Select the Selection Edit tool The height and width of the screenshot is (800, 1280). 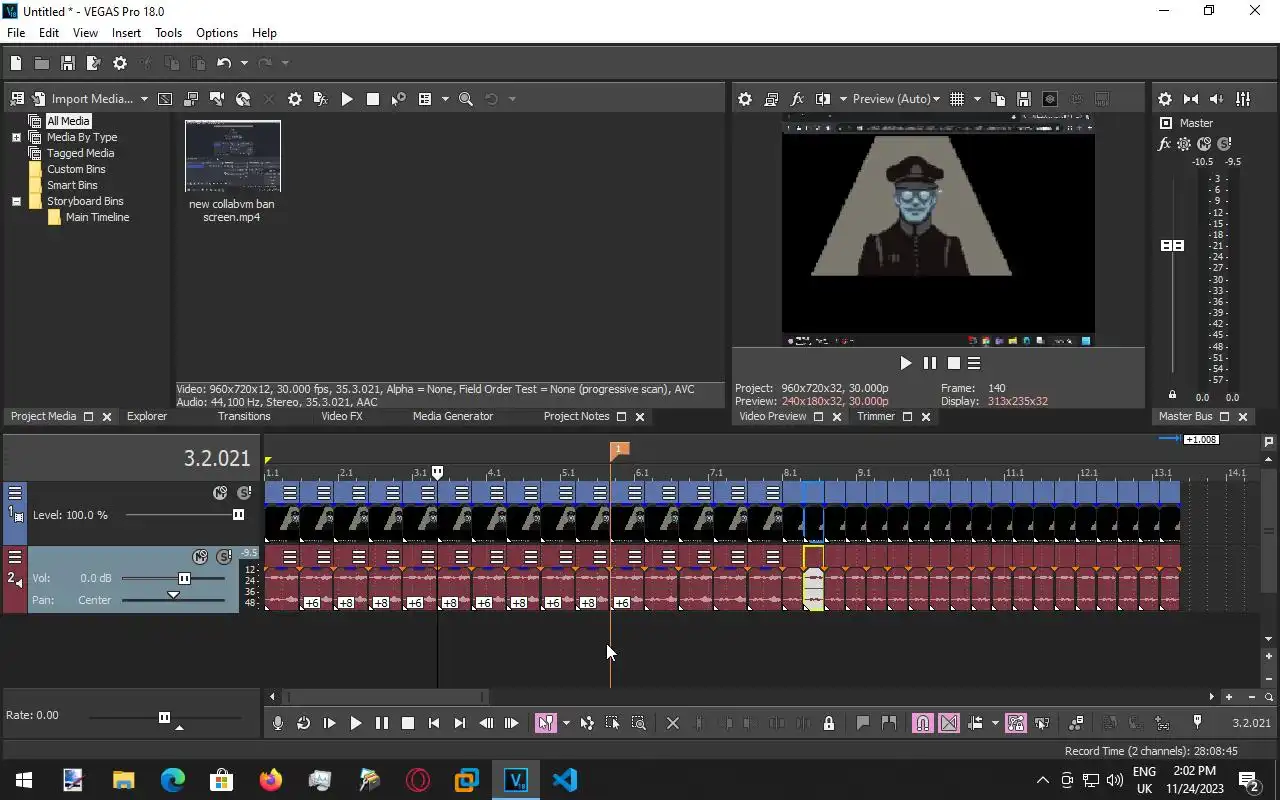pos(613,723)
